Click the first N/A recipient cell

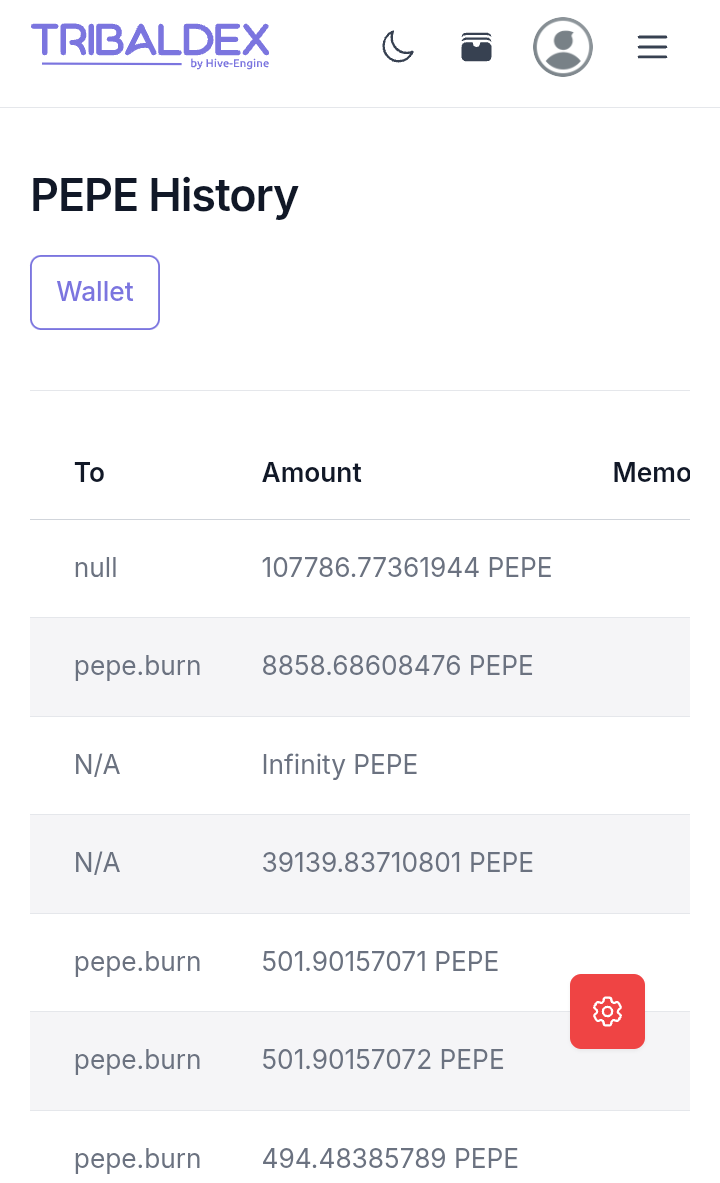97,765
